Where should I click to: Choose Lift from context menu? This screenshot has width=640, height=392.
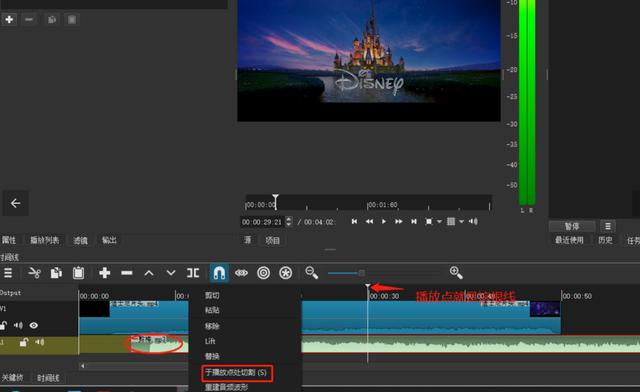click(210, 341)
